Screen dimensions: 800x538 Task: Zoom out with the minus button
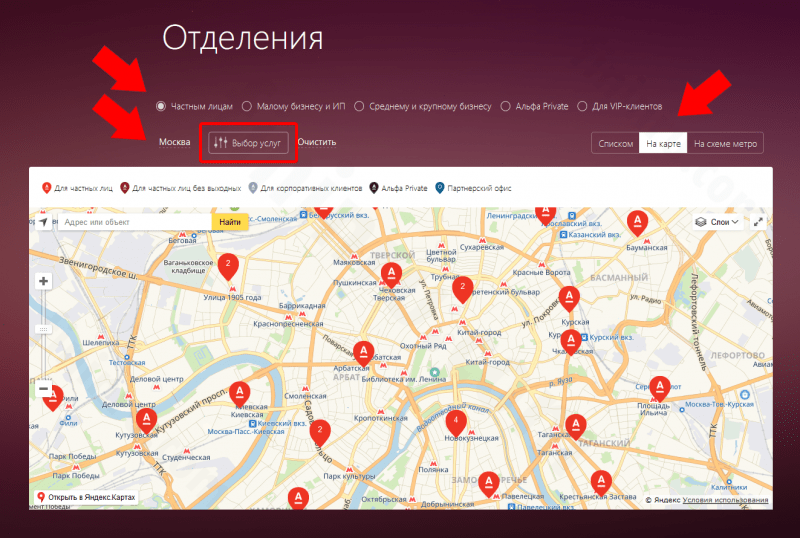(x=44, y=388)
